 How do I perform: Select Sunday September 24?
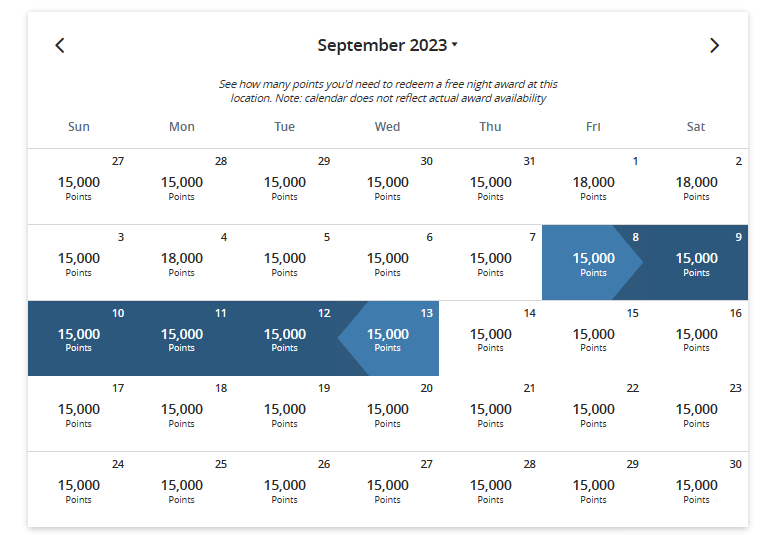79,490
